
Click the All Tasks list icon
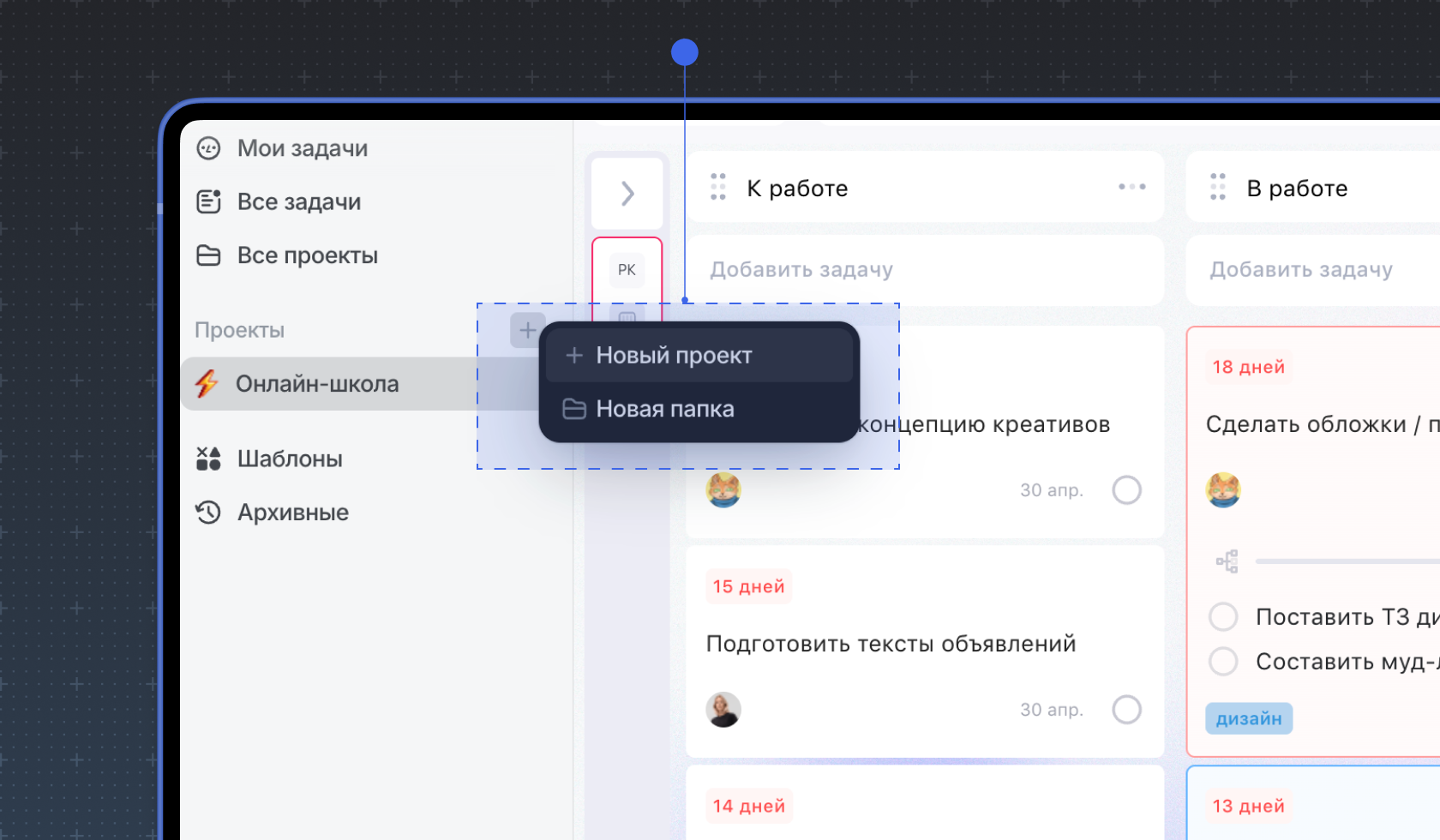208,201
